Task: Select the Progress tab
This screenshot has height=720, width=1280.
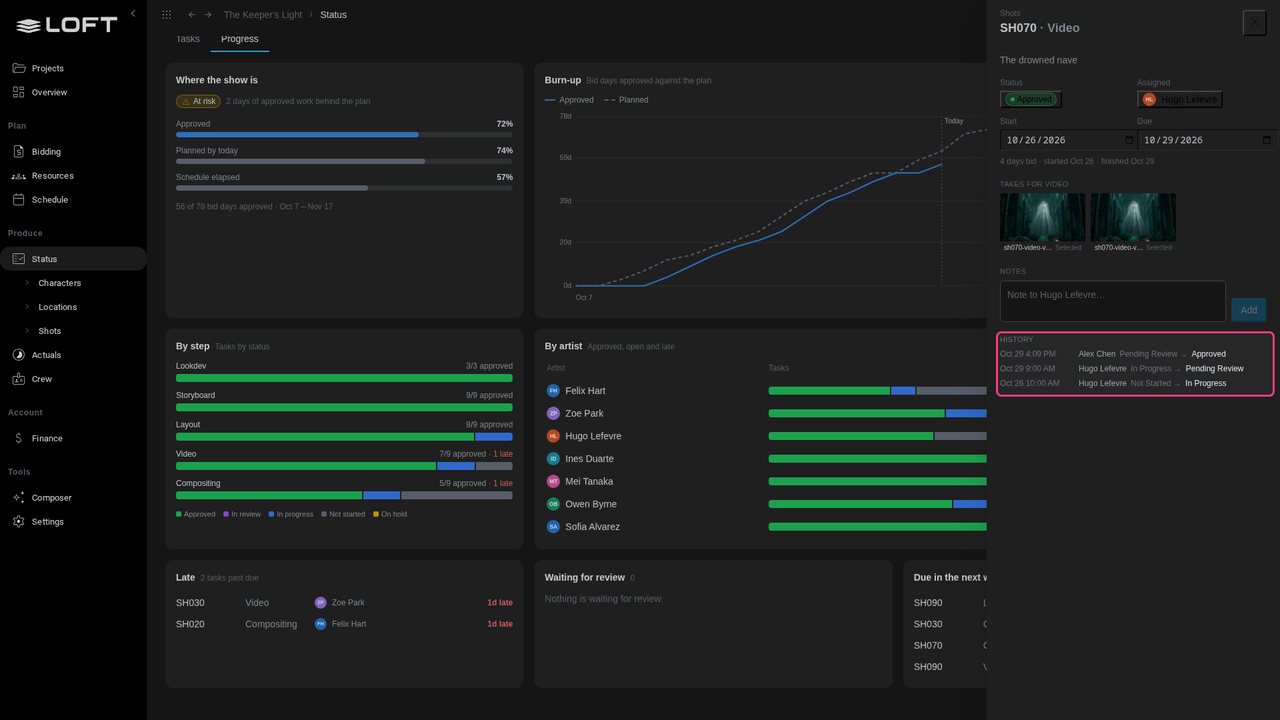Action: [x=240, y=39]
